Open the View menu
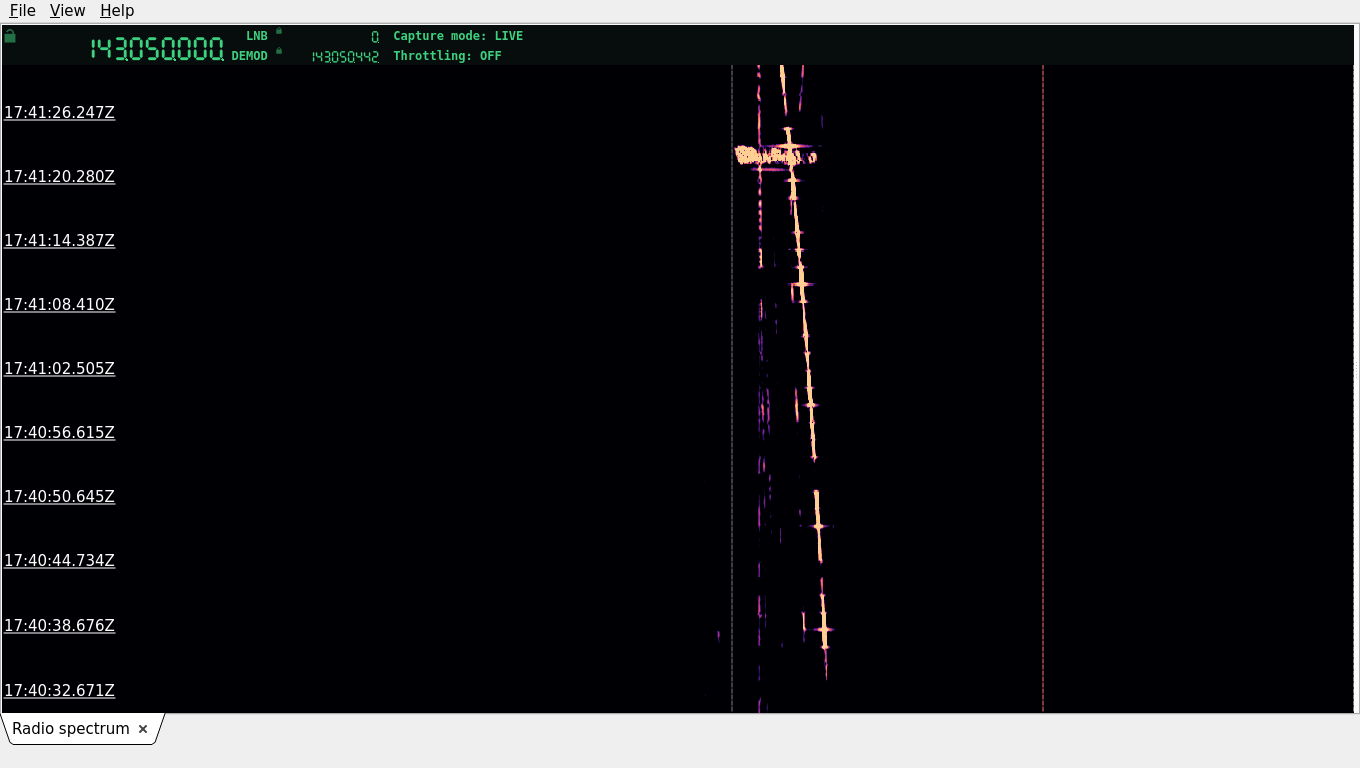1360x768 pixels. coord(67,10)
